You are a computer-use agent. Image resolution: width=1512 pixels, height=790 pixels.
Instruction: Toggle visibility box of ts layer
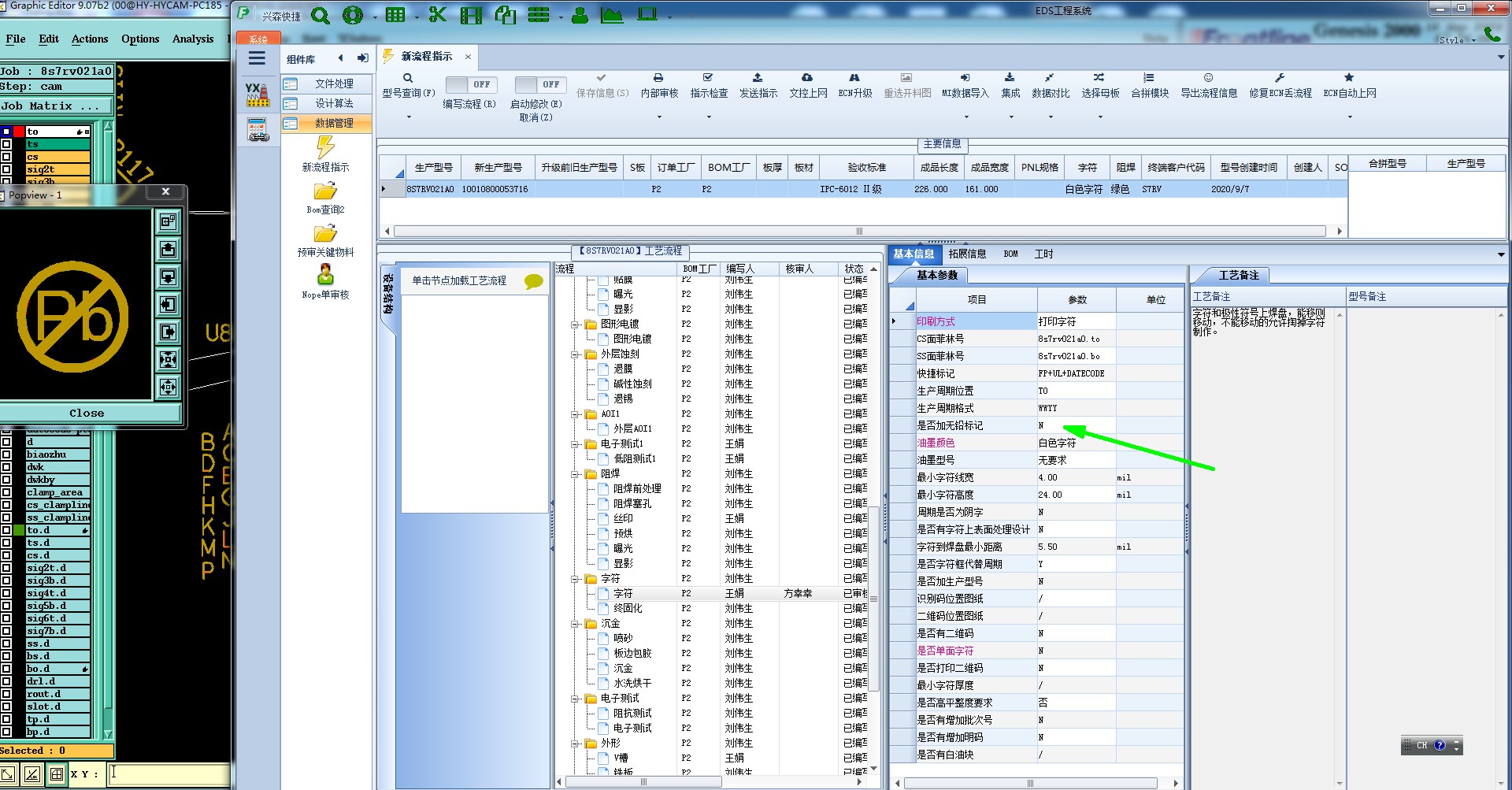(6, 144)
